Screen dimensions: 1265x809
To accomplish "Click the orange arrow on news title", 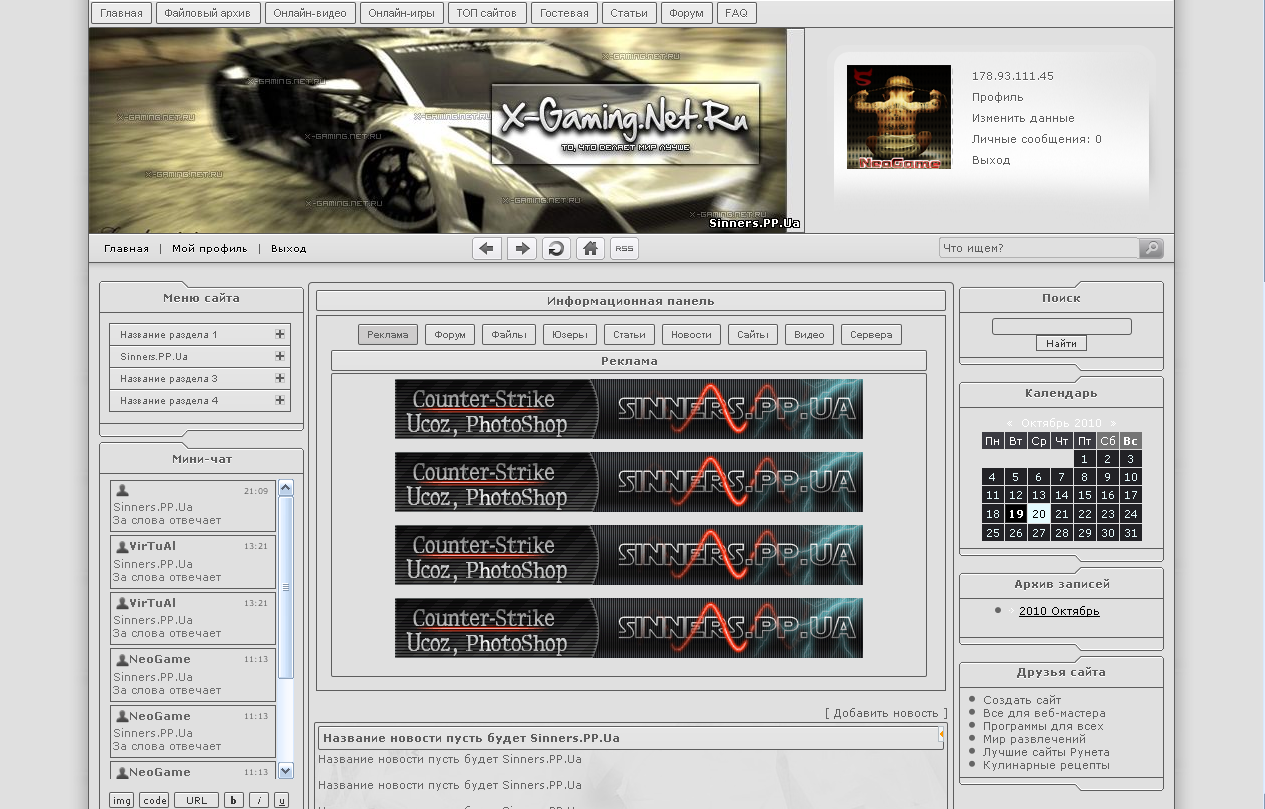I will (941, 735).
